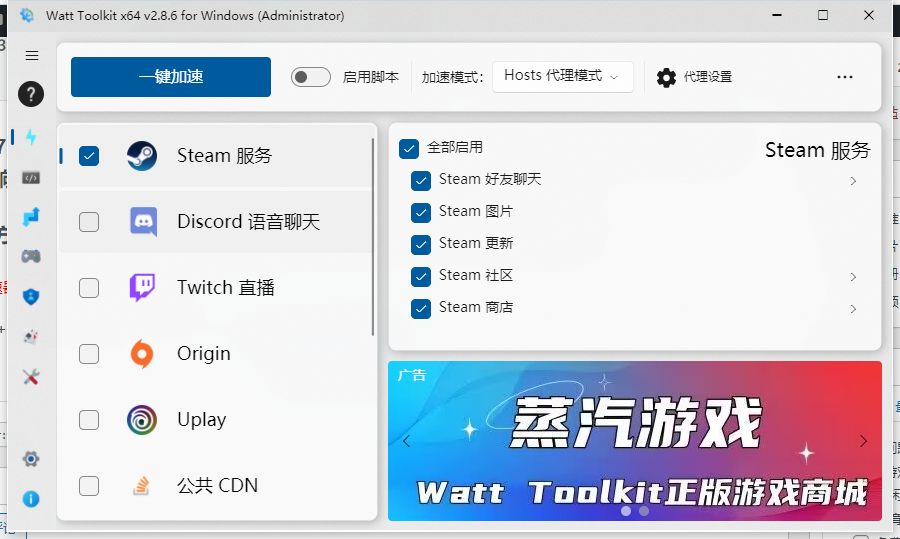Click the Twitch logo icon
This screenshot has height=539, width=900.
point(142,288)
